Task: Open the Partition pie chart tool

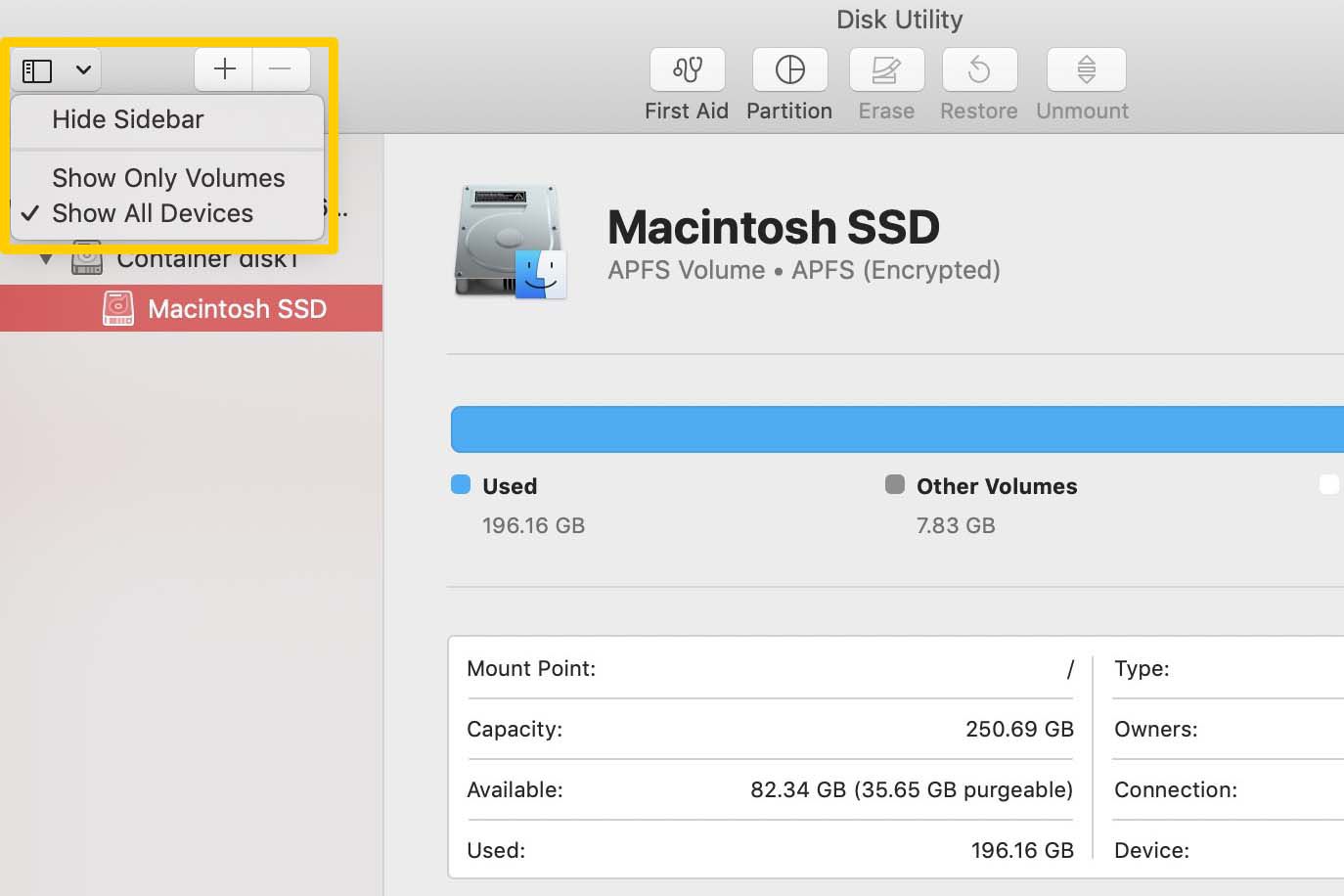Action: click(789, 69)
